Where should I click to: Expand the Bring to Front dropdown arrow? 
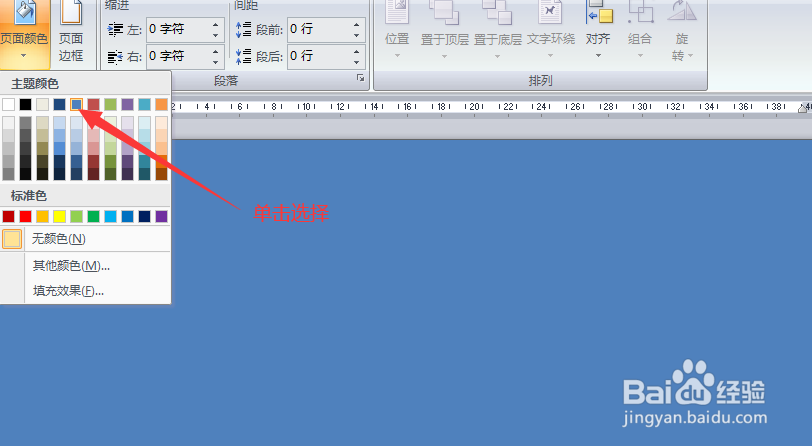pos(444,56)
